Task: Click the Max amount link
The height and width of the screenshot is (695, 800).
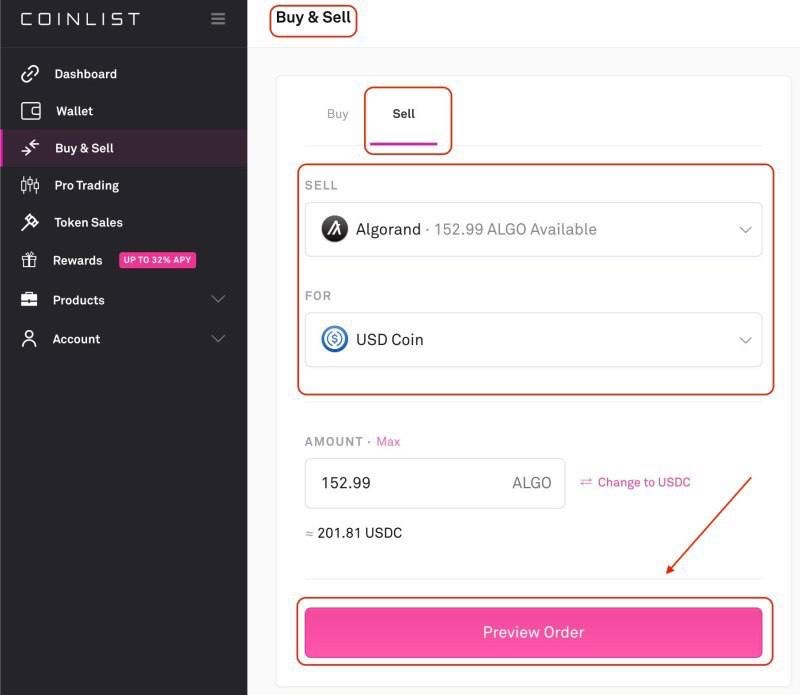Action: (388, 442)
